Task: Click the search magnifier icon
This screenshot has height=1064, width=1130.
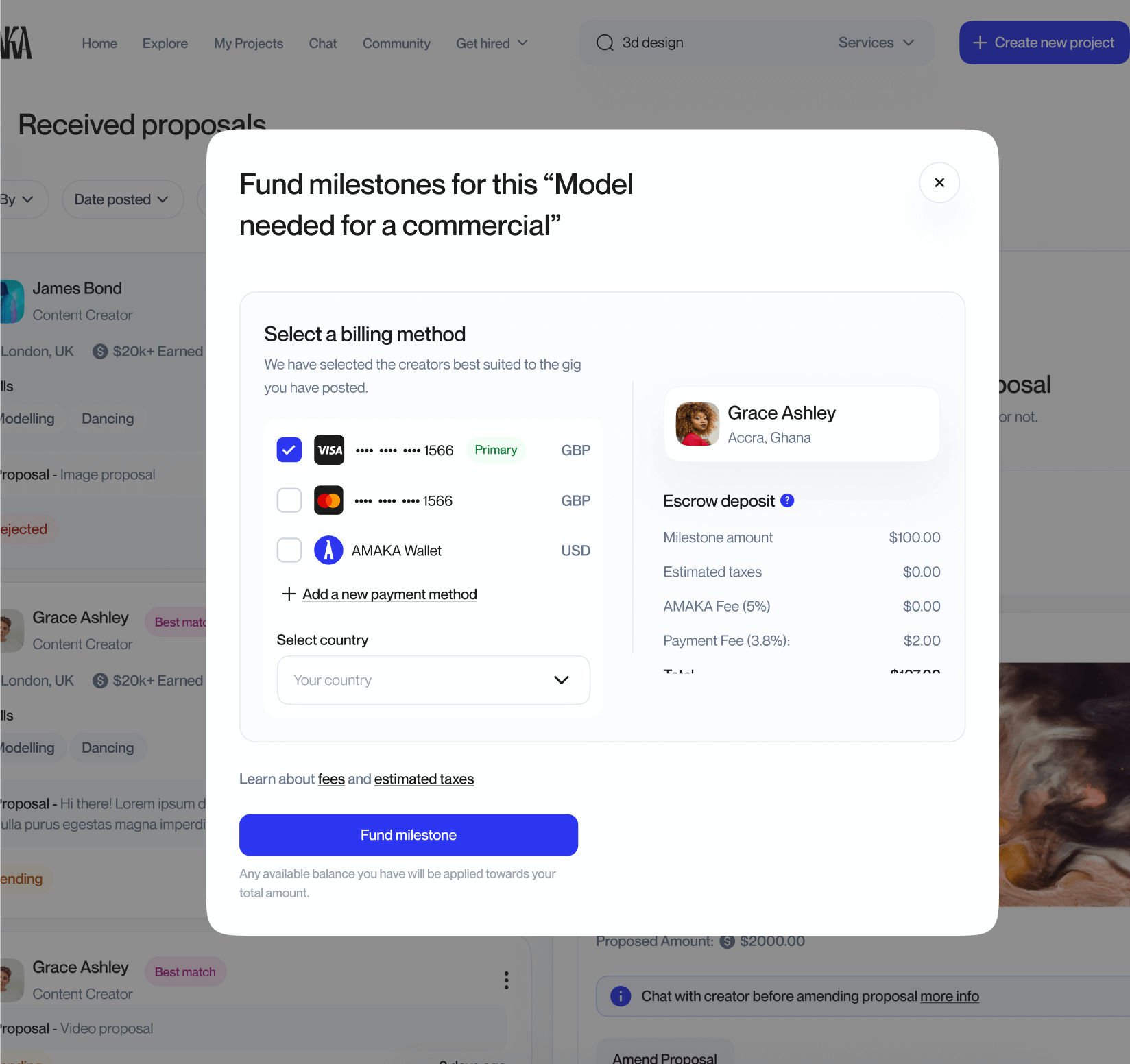Action: (x=605, y=43)
